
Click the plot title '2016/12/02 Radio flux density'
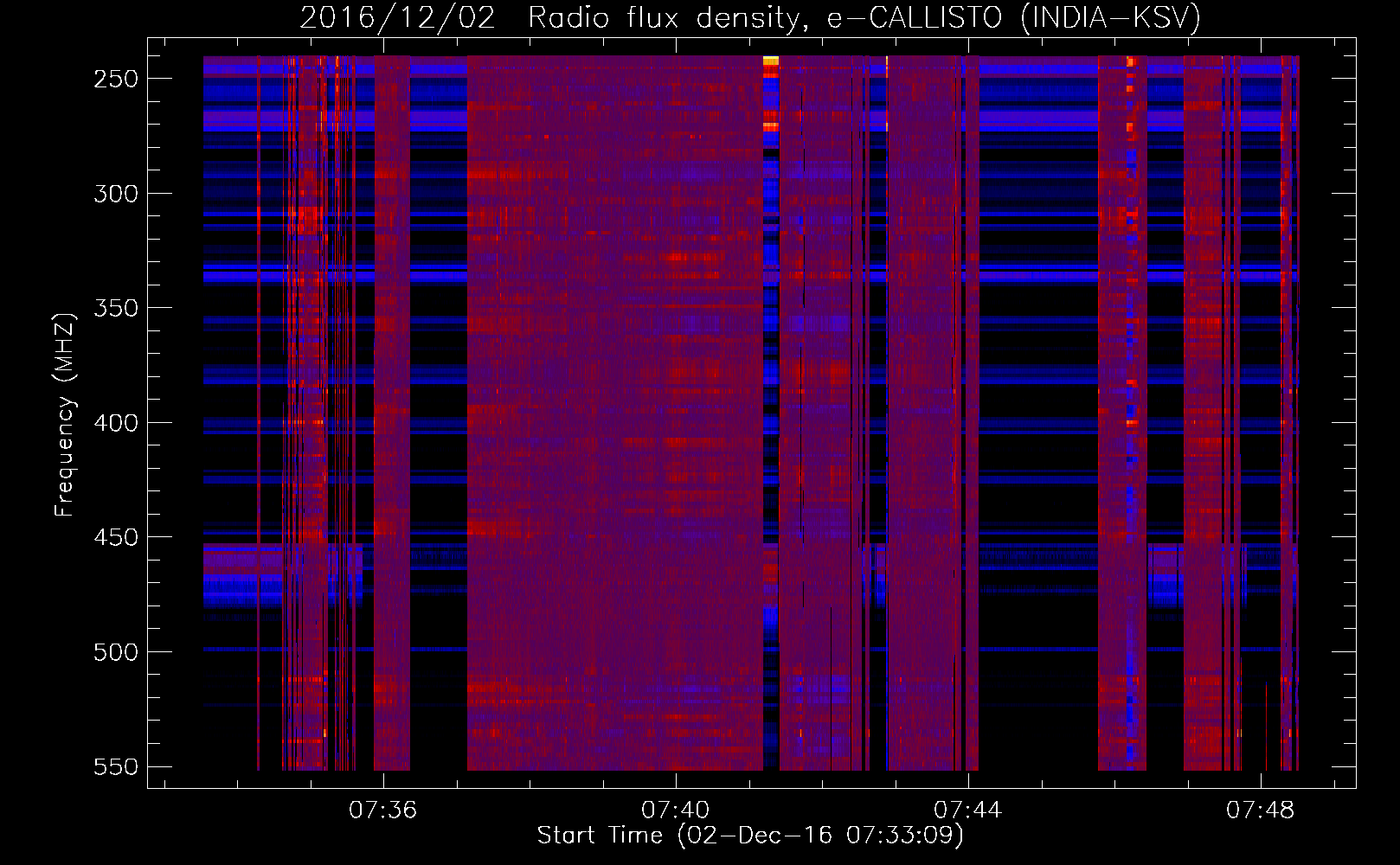(x=750, y=17)
